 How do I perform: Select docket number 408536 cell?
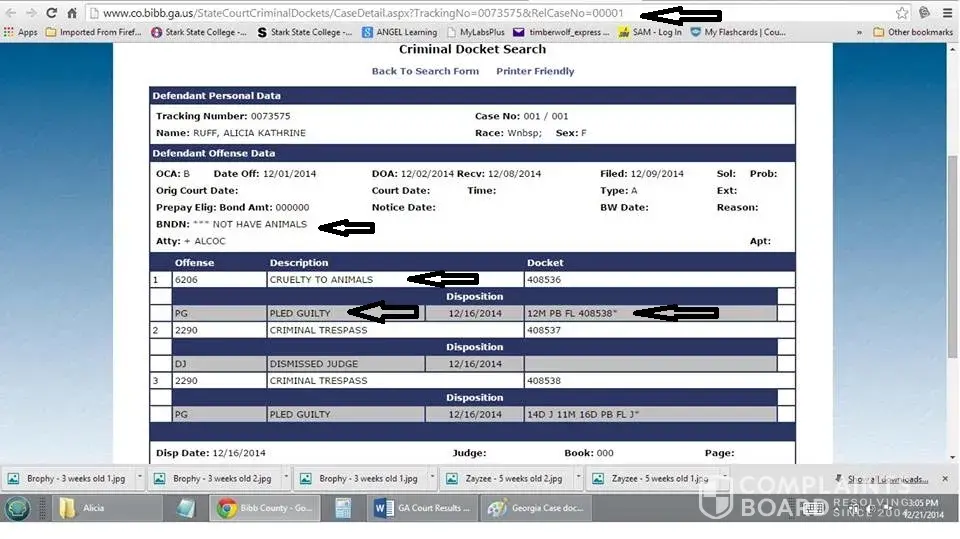(x=659, y=279)
